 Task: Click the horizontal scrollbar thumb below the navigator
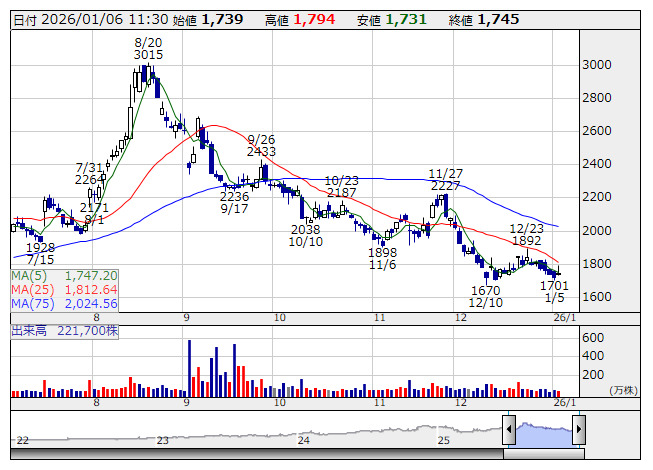543,453
